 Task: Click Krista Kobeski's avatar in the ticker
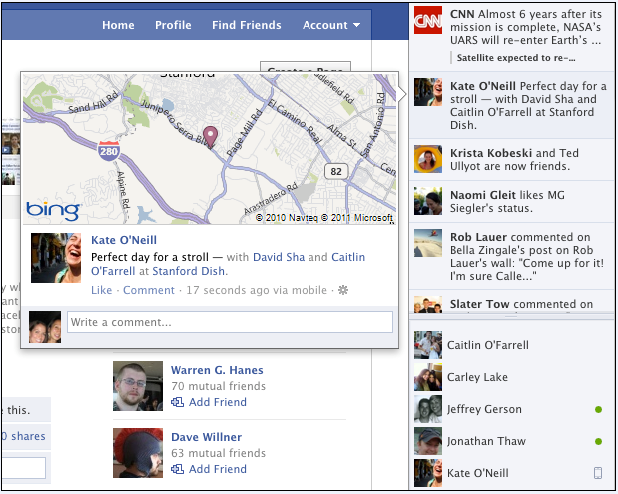(x=428, y=159)
